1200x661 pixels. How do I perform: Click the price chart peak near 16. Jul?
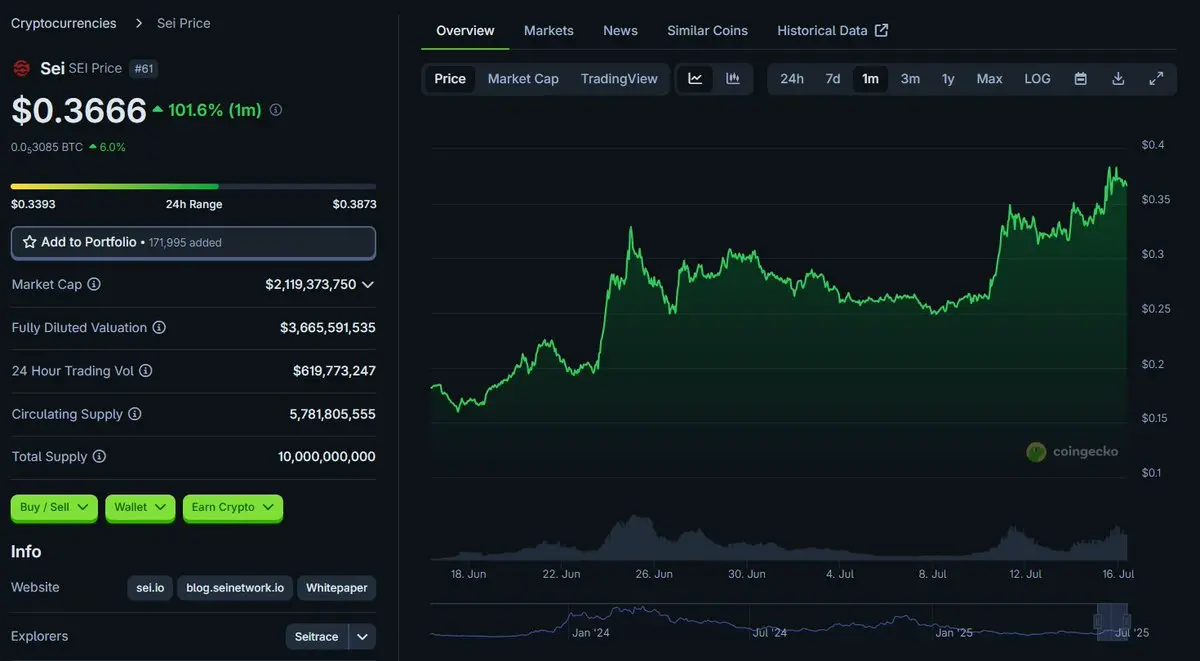(x=1112, y=169)
